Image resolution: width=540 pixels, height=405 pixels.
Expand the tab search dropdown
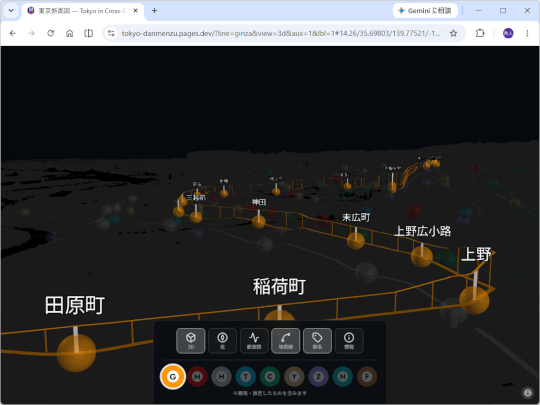(x=11, y=11)
